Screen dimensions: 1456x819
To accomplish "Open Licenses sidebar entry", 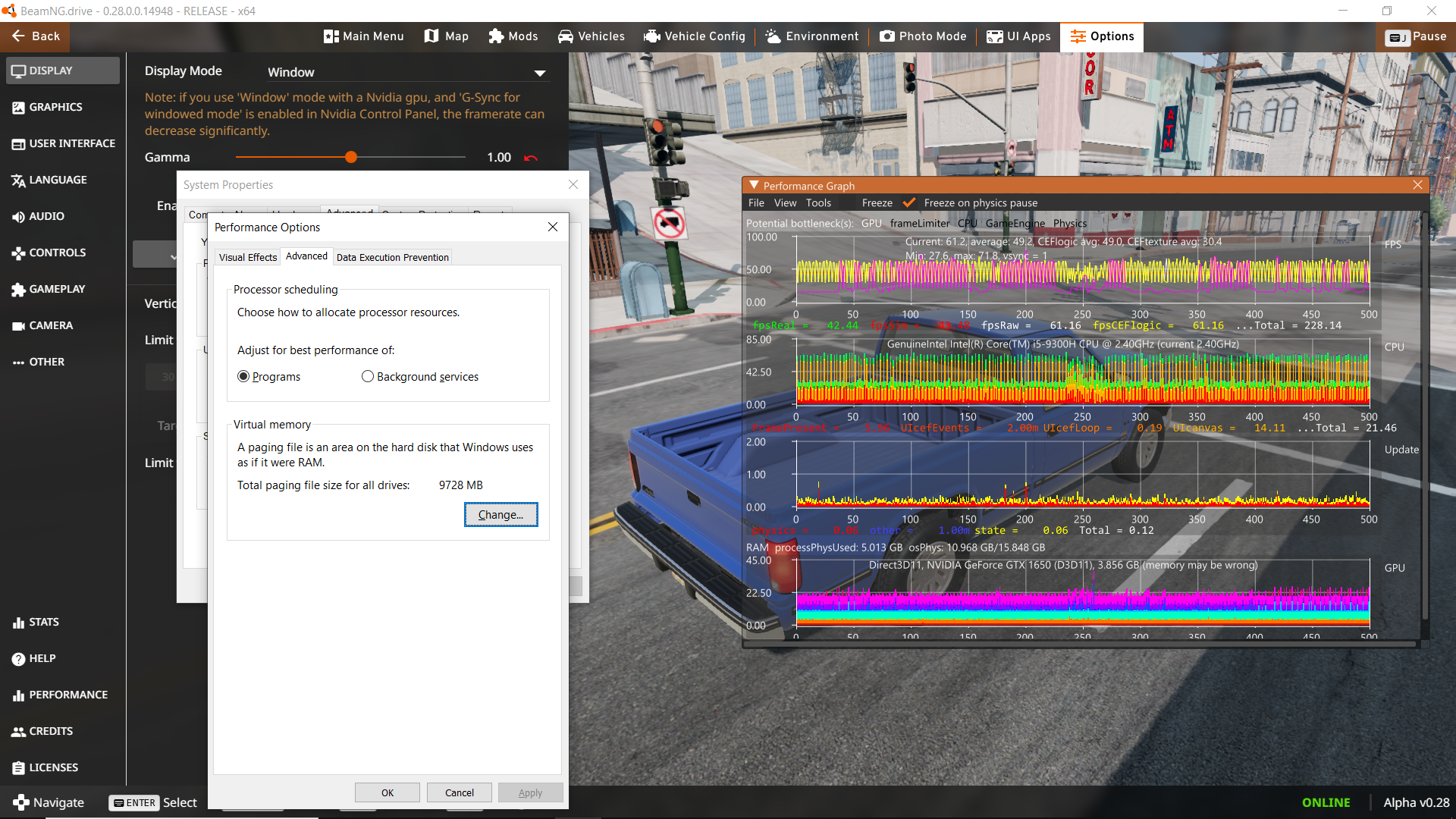I will coord(62,767).
